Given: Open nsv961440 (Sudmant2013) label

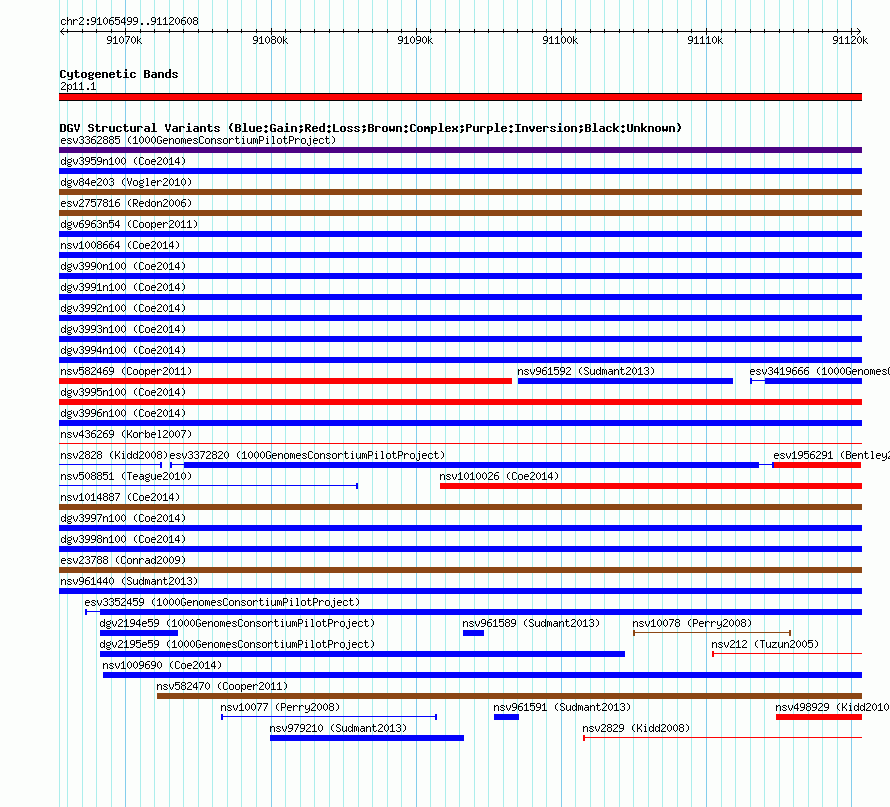Looking at the screenshot, I should [129, 581].
